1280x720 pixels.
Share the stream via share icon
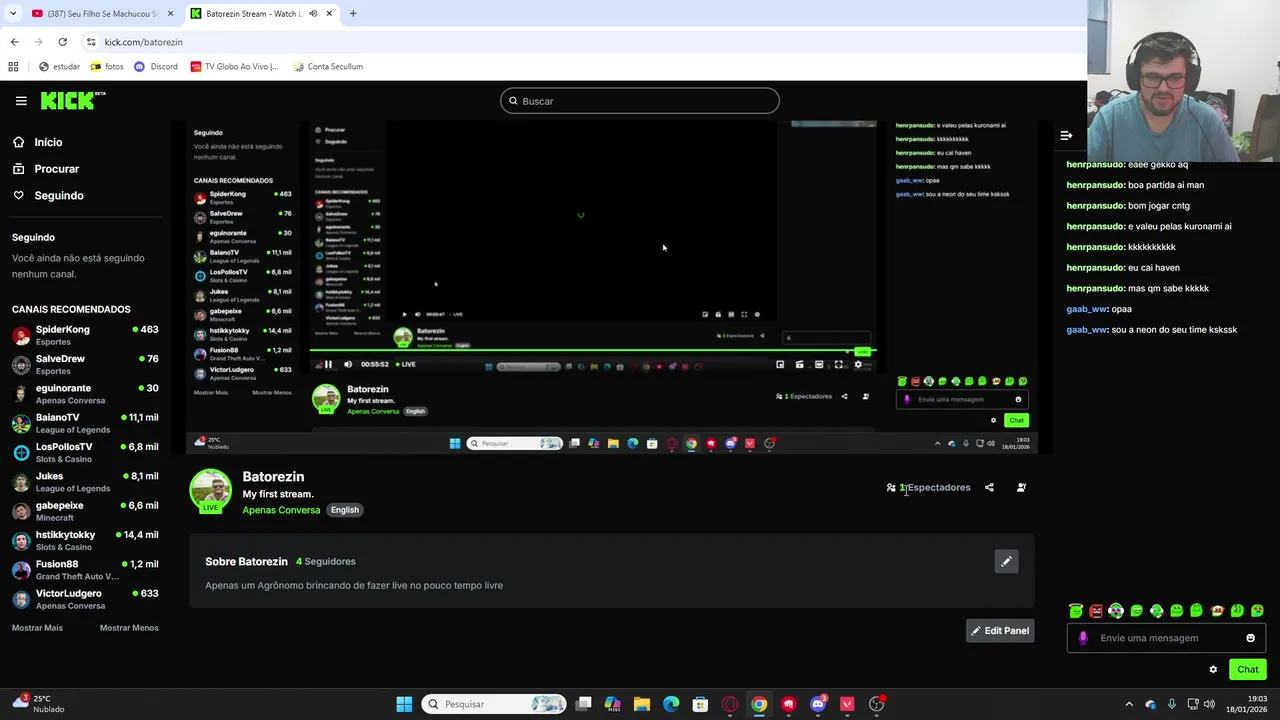pos(989,488)
